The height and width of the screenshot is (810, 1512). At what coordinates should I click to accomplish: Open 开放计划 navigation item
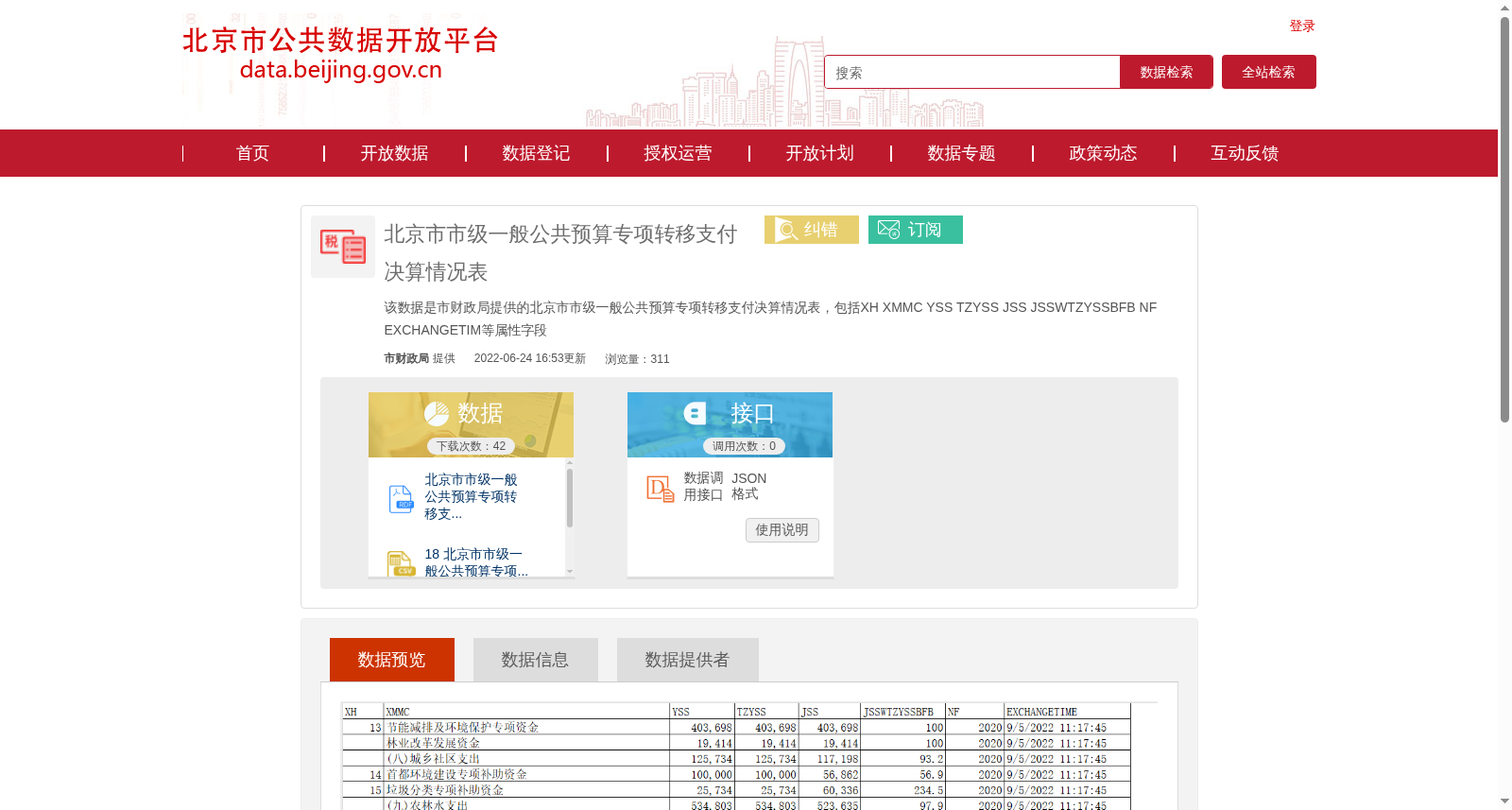click(819, 153)
